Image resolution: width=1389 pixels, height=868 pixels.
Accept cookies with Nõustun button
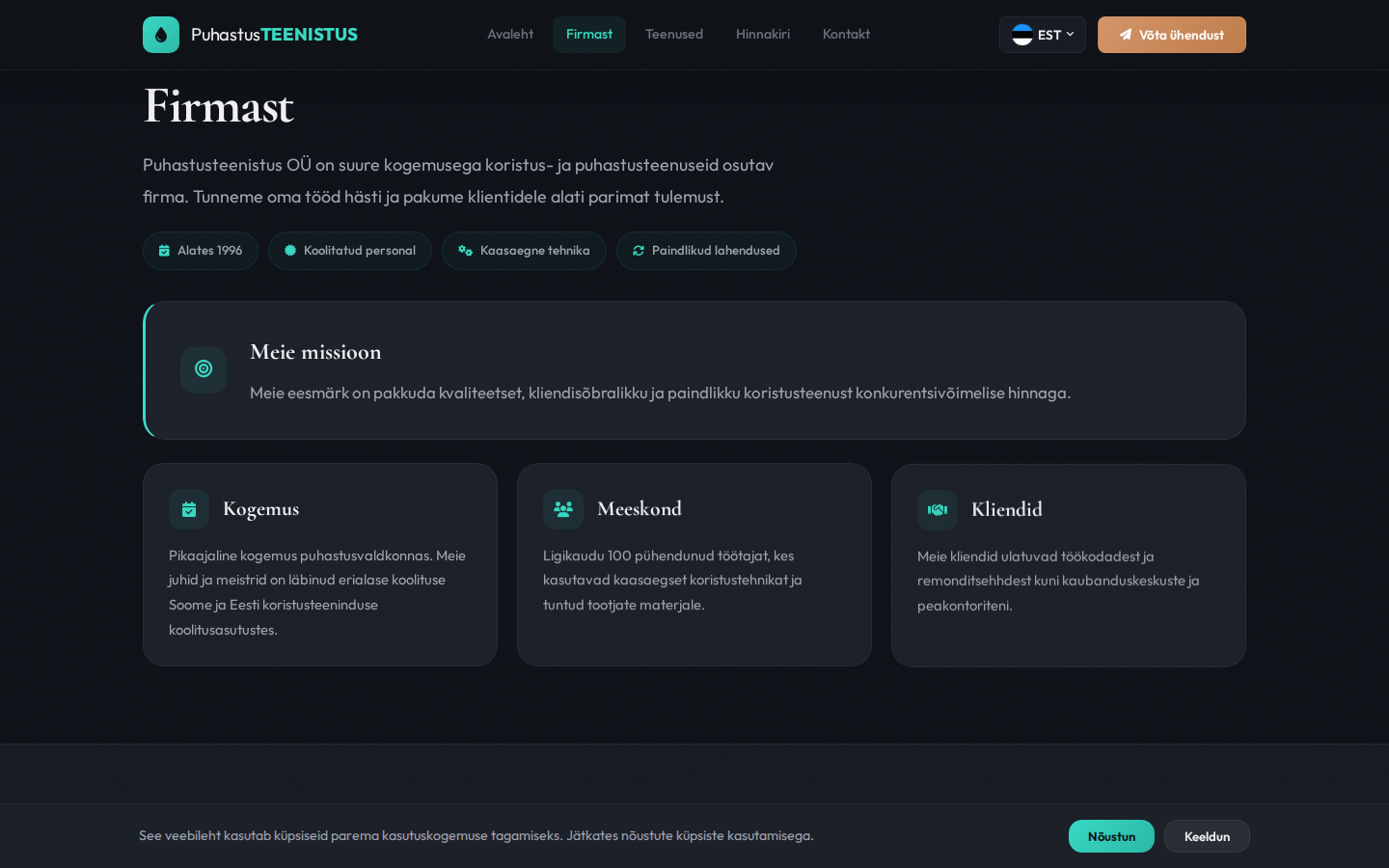click(x=1111, y=836)
